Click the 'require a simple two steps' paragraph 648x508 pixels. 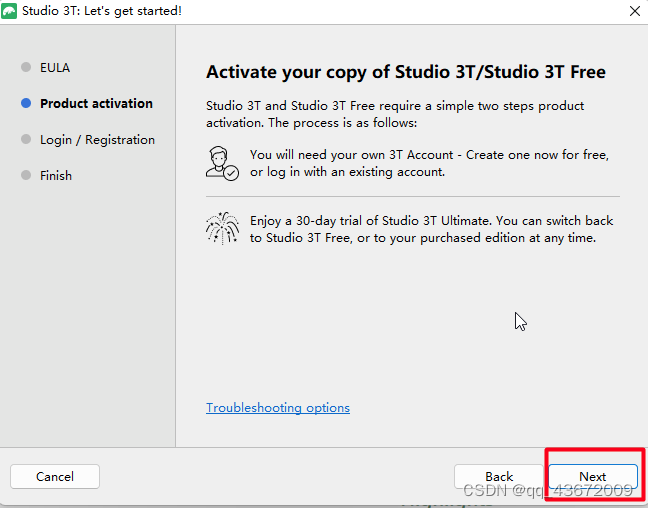pos(395,114)
